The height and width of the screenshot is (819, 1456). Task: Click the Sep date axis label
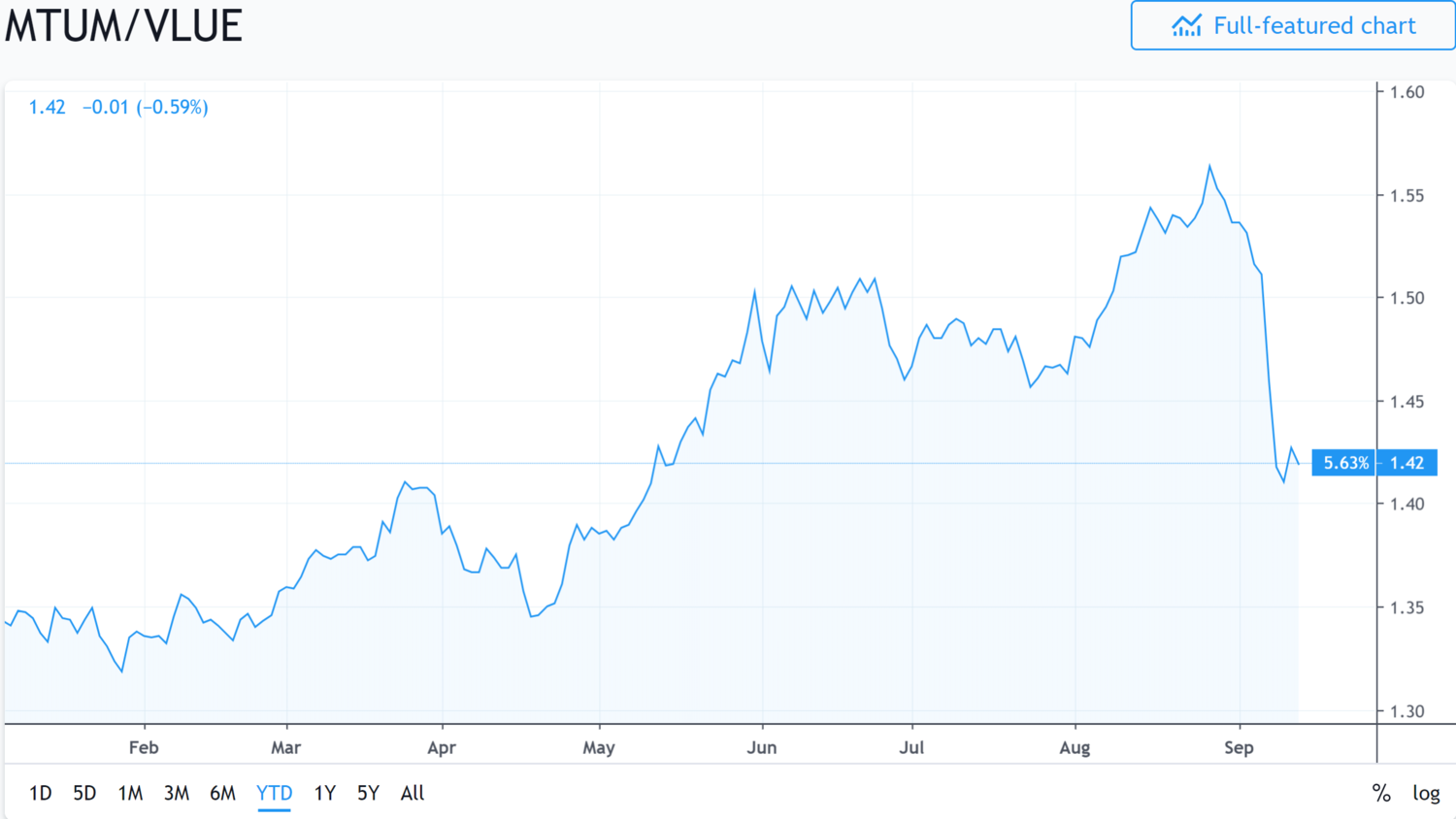pyautogui.click(x=1239, y=748)
